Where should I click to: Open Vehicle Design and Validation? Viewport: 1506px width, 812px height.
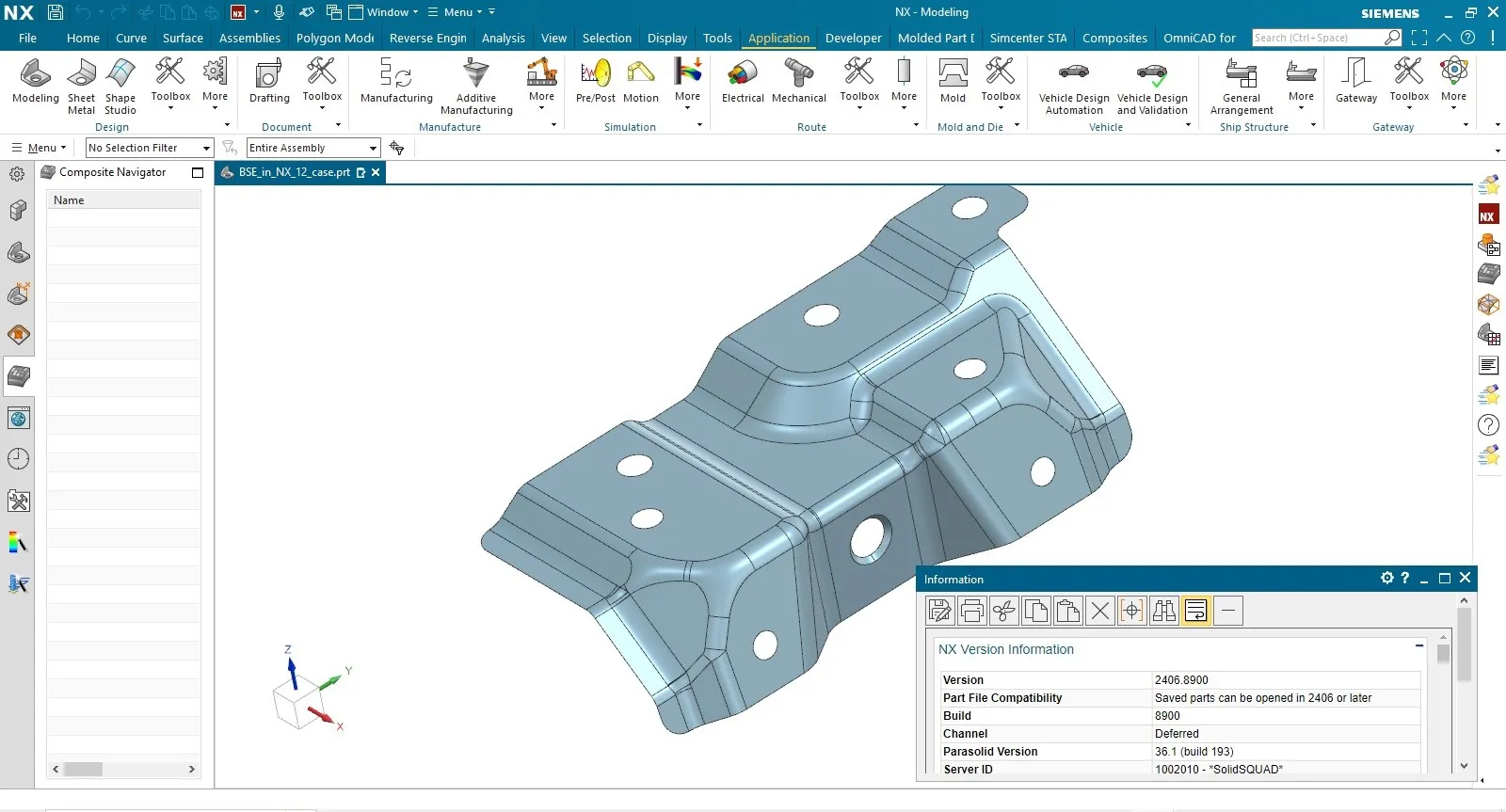click(x=1152, y=87)
